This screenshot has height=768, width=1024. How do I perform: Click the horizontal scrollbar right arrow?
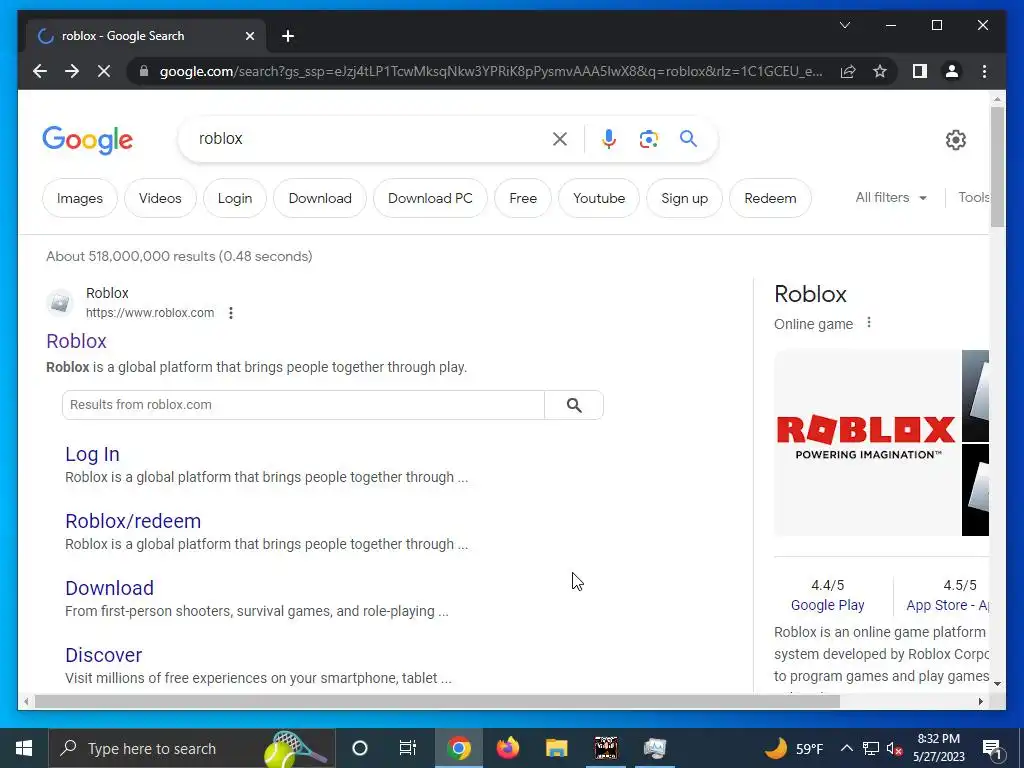980,701
